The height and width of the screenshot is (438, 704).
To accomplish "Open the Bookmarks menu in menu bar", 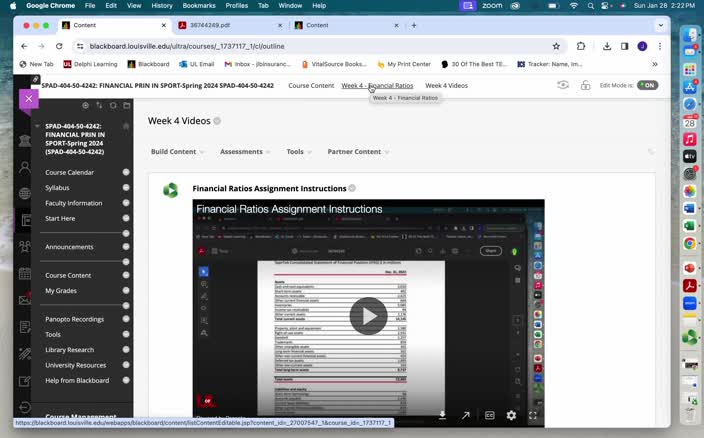I will click(199, 6).
